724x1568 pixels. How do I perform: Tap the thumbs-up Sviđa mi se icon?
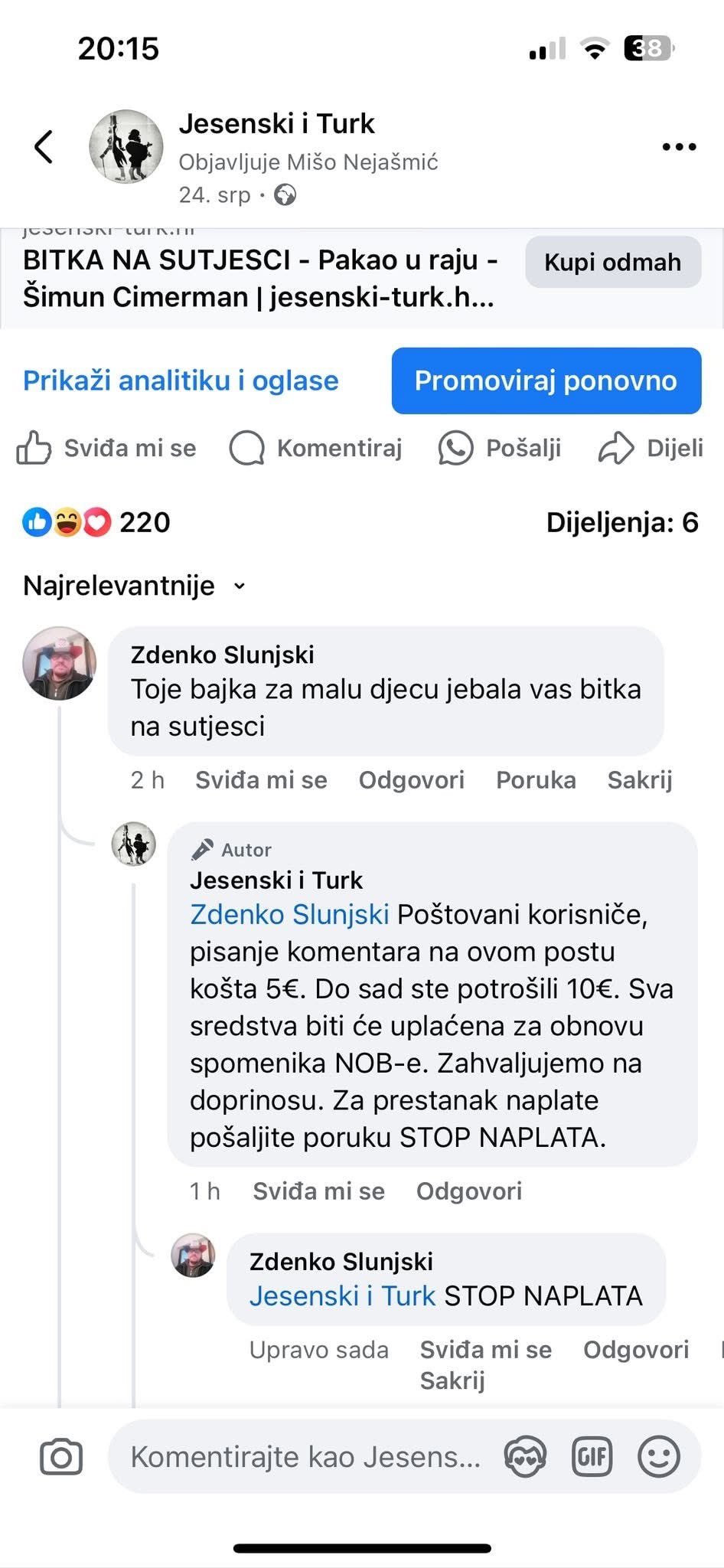click(34, 448)
